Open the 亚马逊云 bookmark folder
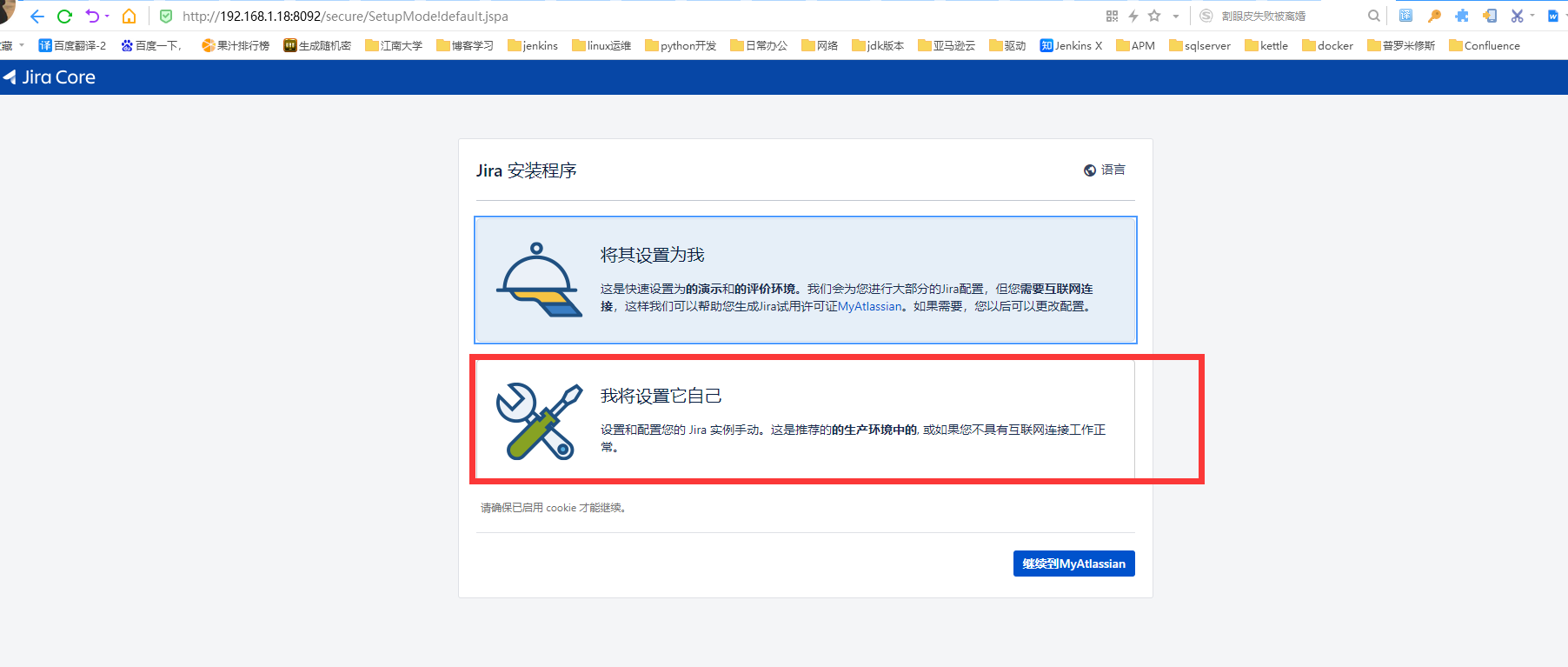 947,45
